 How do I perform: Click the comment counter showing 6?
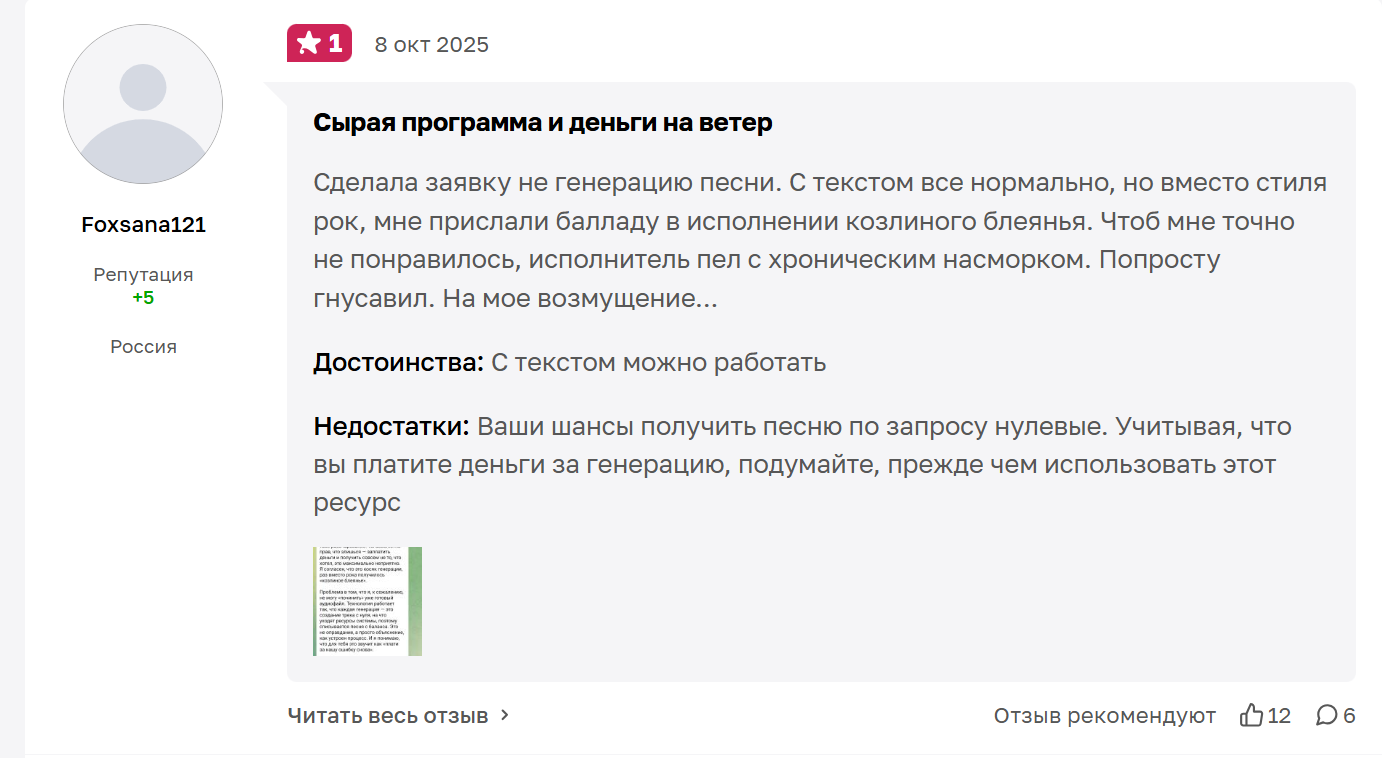tap(1350, 715)
